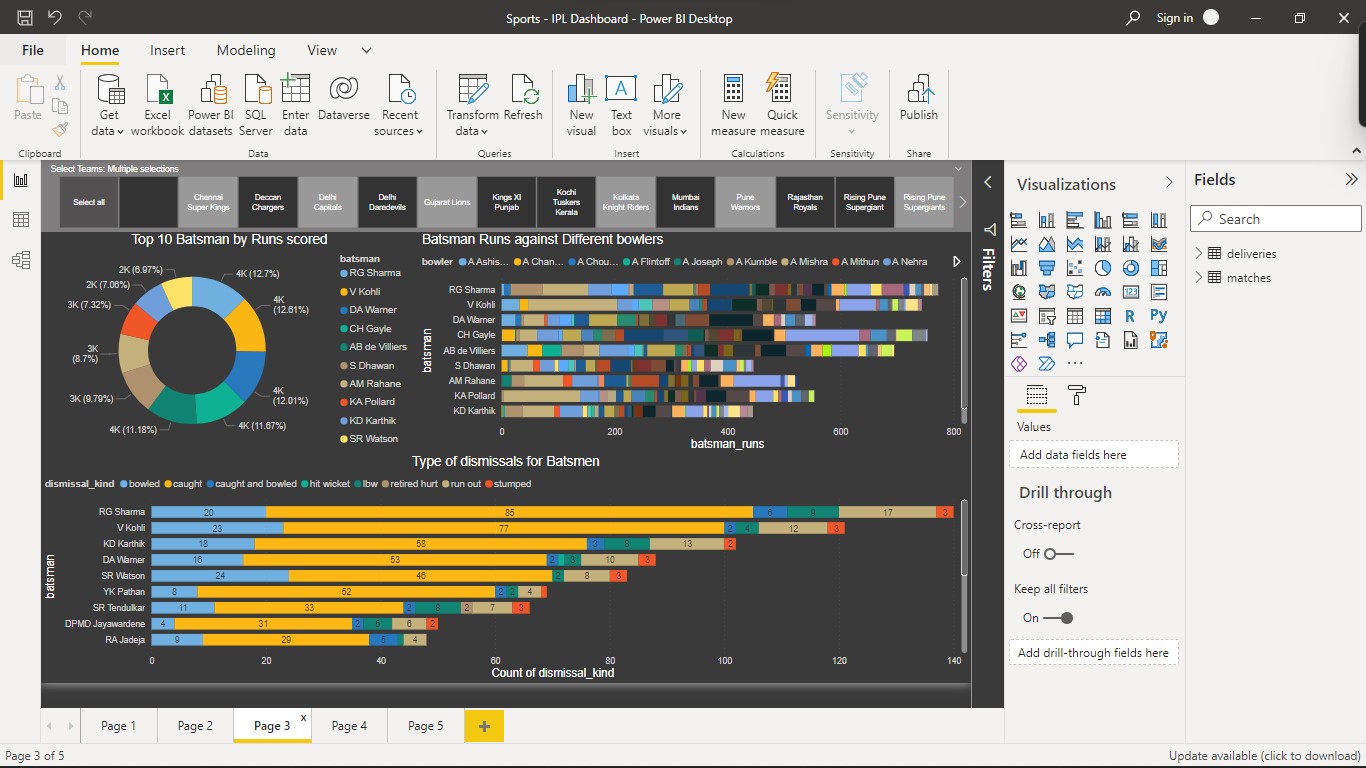Add a new report page

(485, 726)
